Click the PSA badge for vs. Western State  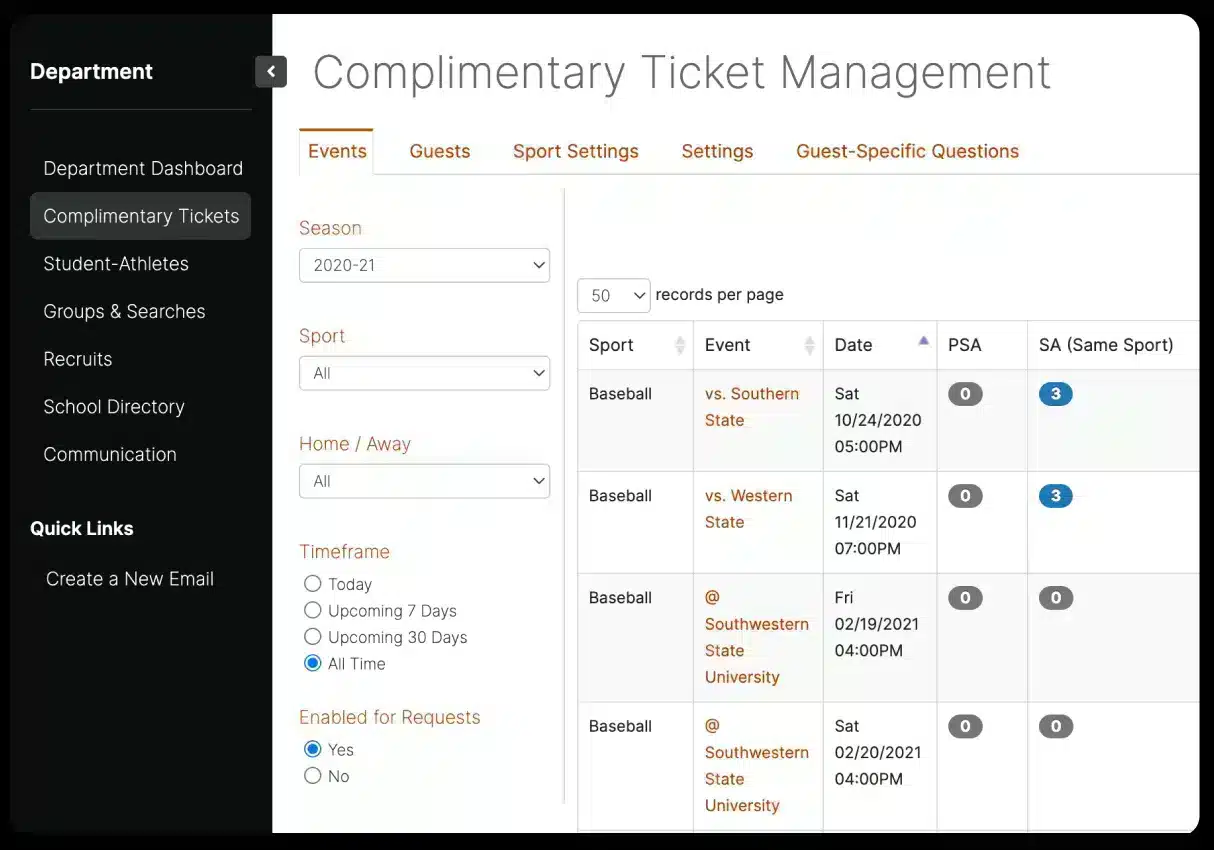965,495
